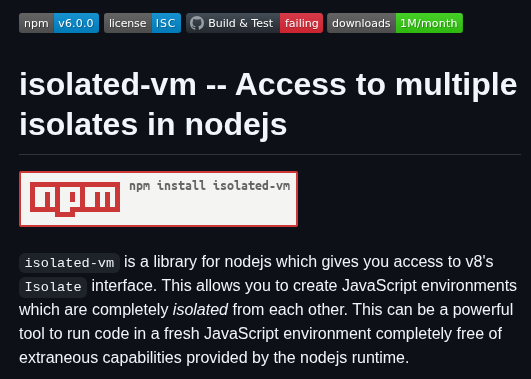Open the npm version badge label
The height and width of the screenshot is (379, 531).
36,23
